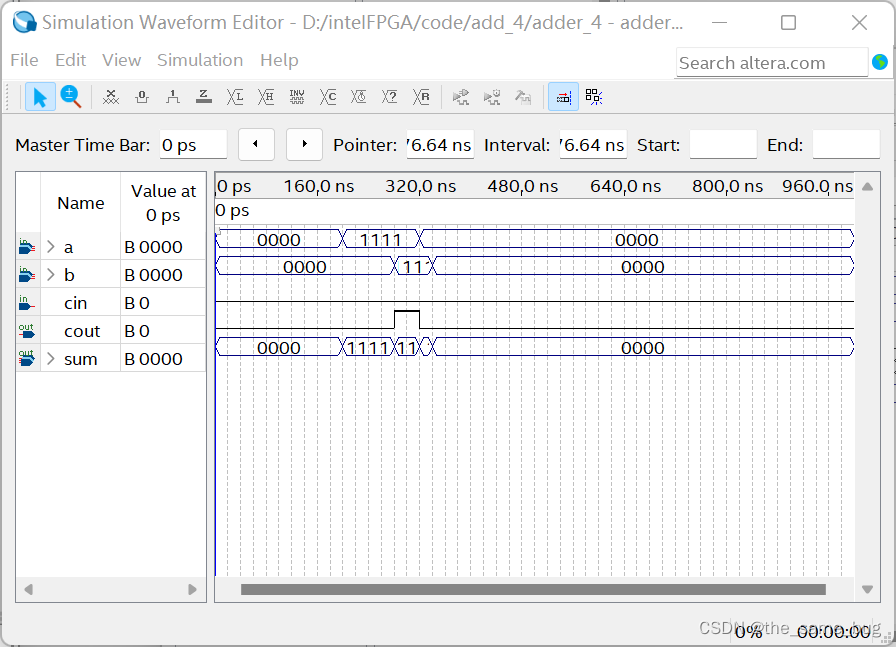896x647 pixels.
Task: Expand the sum output bus
Action: [51, 359]
